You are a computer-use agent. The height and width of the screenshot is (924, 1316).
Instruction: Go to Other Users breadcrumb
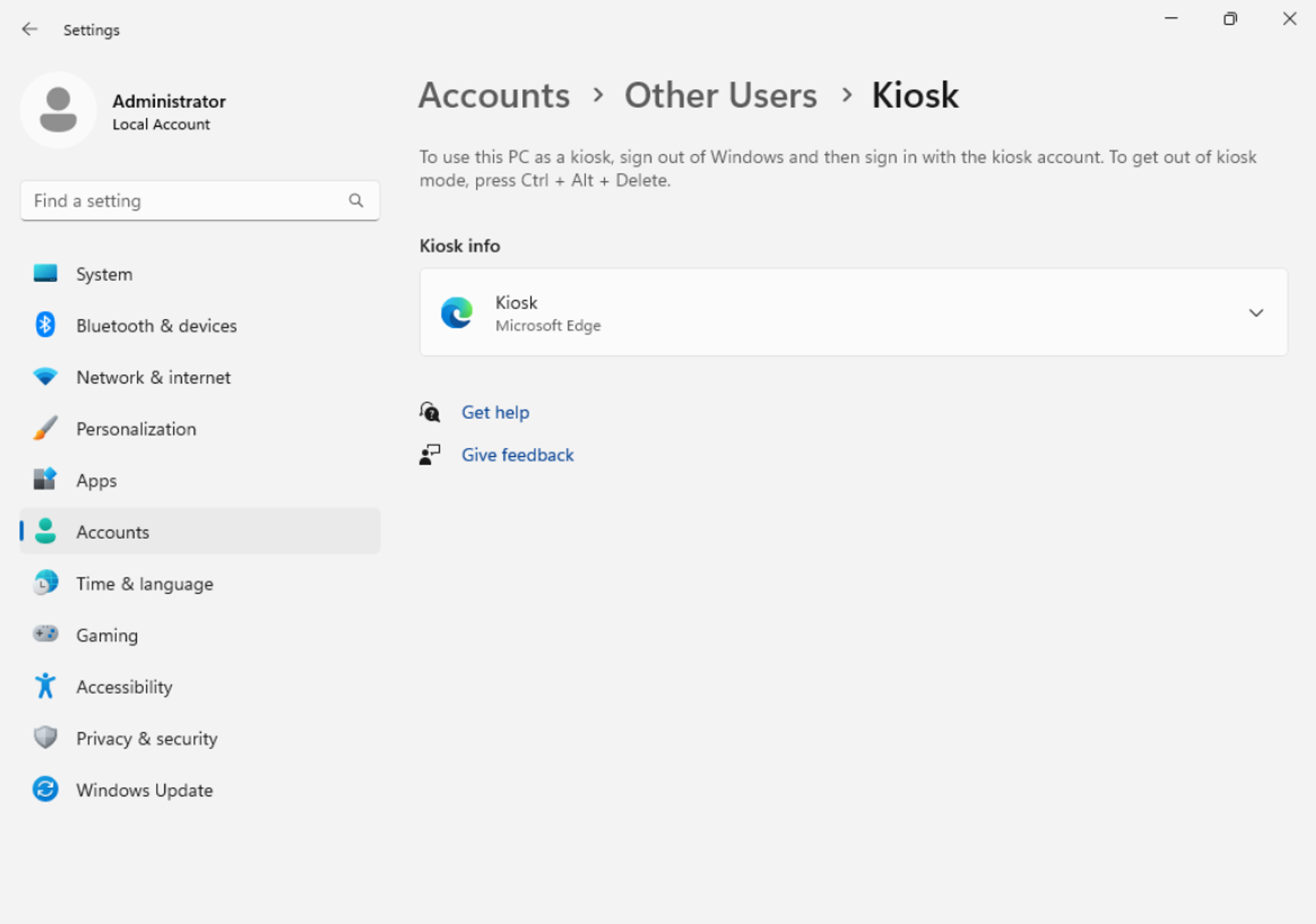click(720, 95)
